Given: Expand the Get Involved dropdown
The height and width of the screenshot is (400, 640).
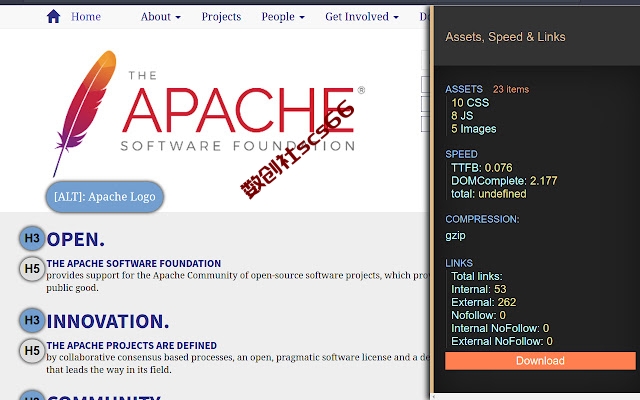Looking at the screenshot, I should click(362, 17).
